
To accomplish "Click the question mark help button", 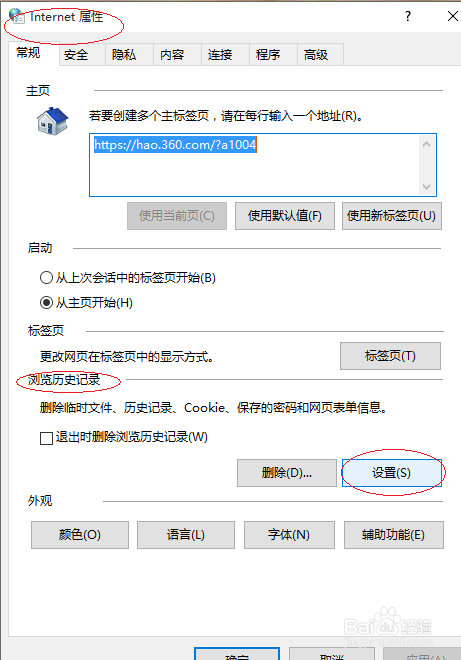I will [408, 16].
